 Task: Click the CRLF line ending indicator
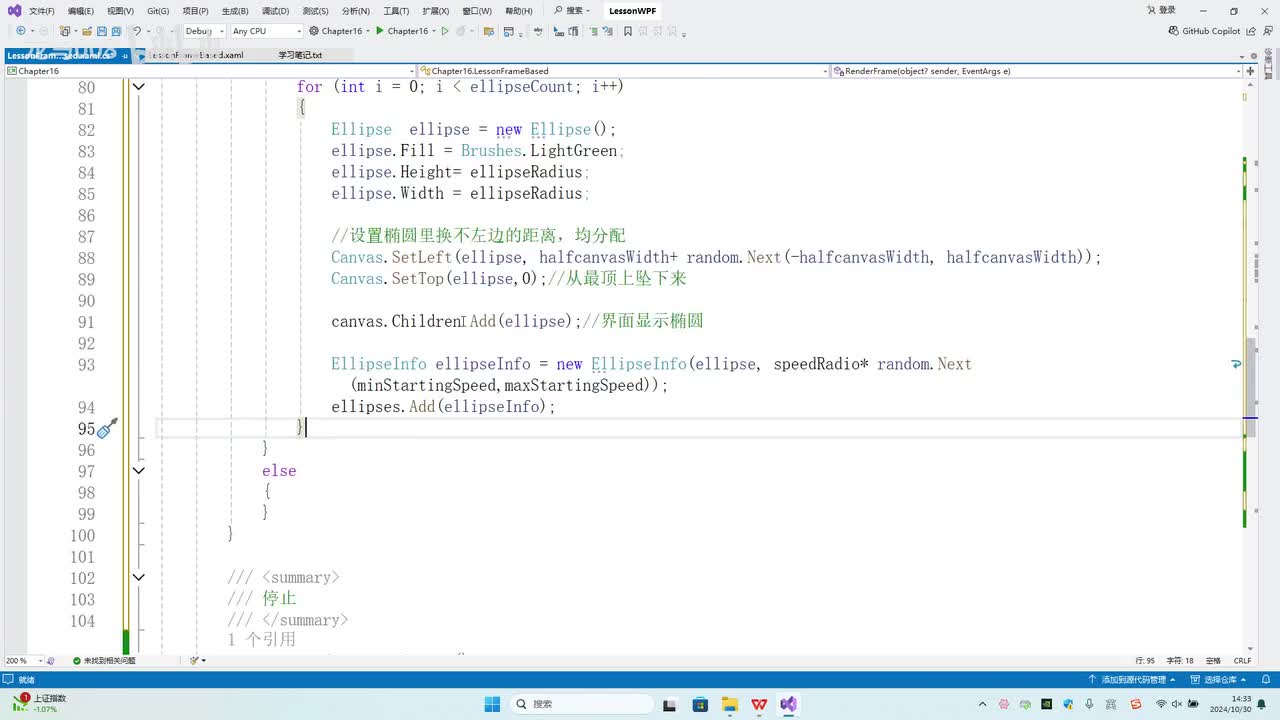1243,660
